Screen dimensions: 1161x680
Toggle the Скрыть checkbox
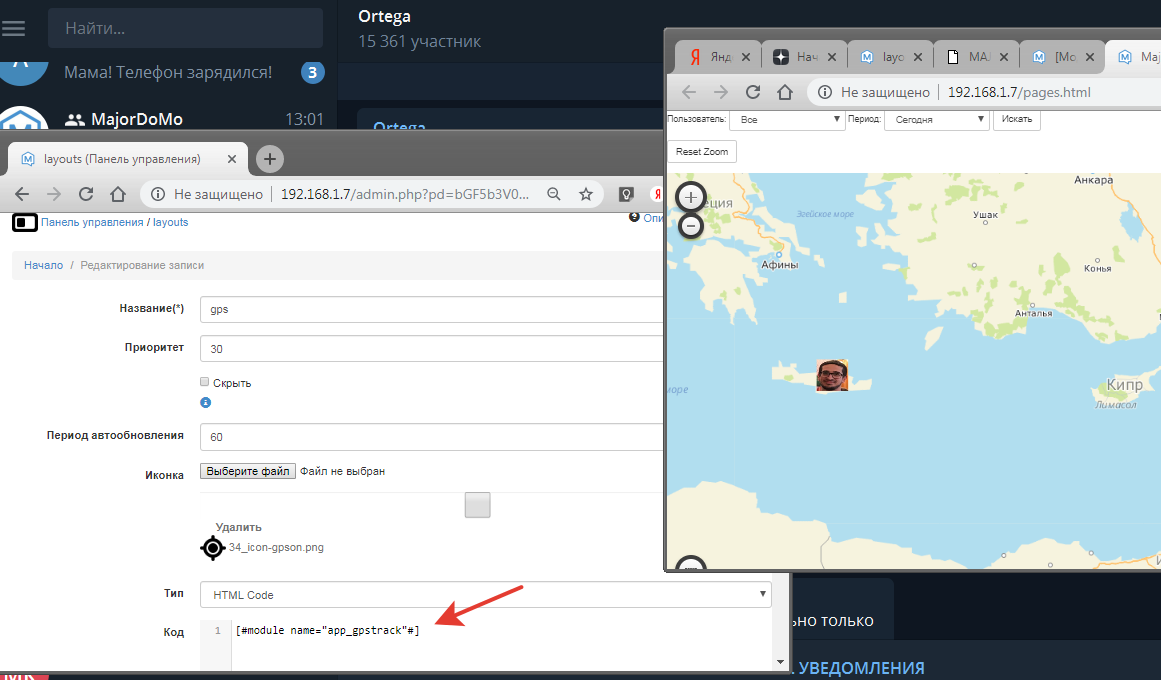(x=205, y=382)
